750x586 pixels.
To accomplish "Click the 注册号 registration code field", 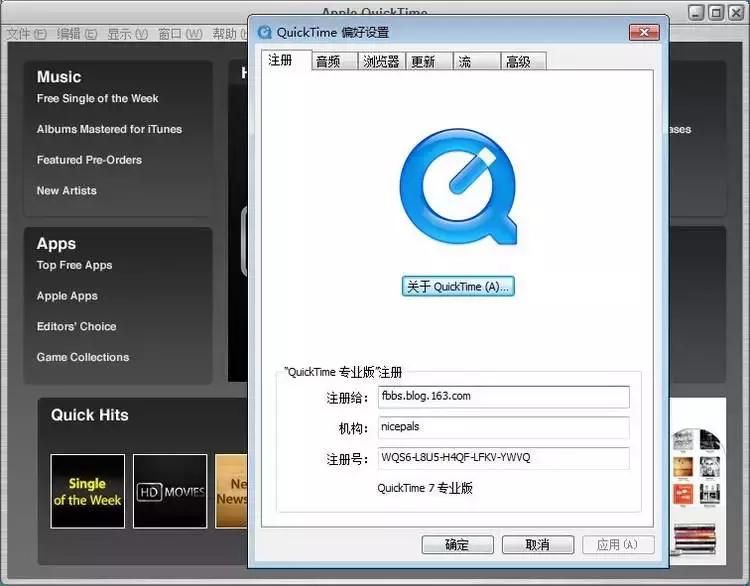I will pyautogui.click(x=504, y=458).
